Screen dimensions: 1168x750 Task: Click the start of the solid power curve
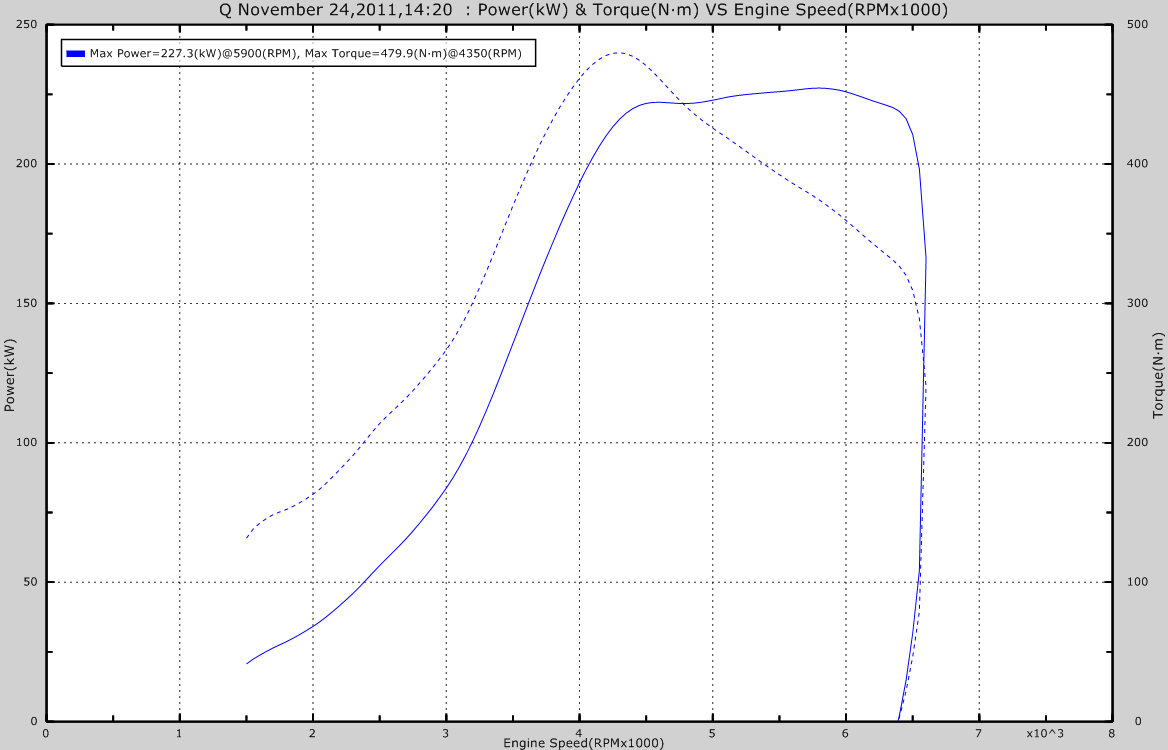click(247, 663)
